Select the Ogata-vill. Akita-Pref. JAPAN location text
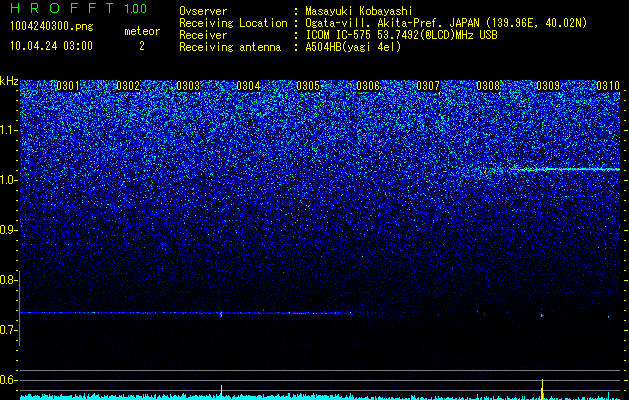Screen dimensions: 629x400 click(x=446, y=23)
